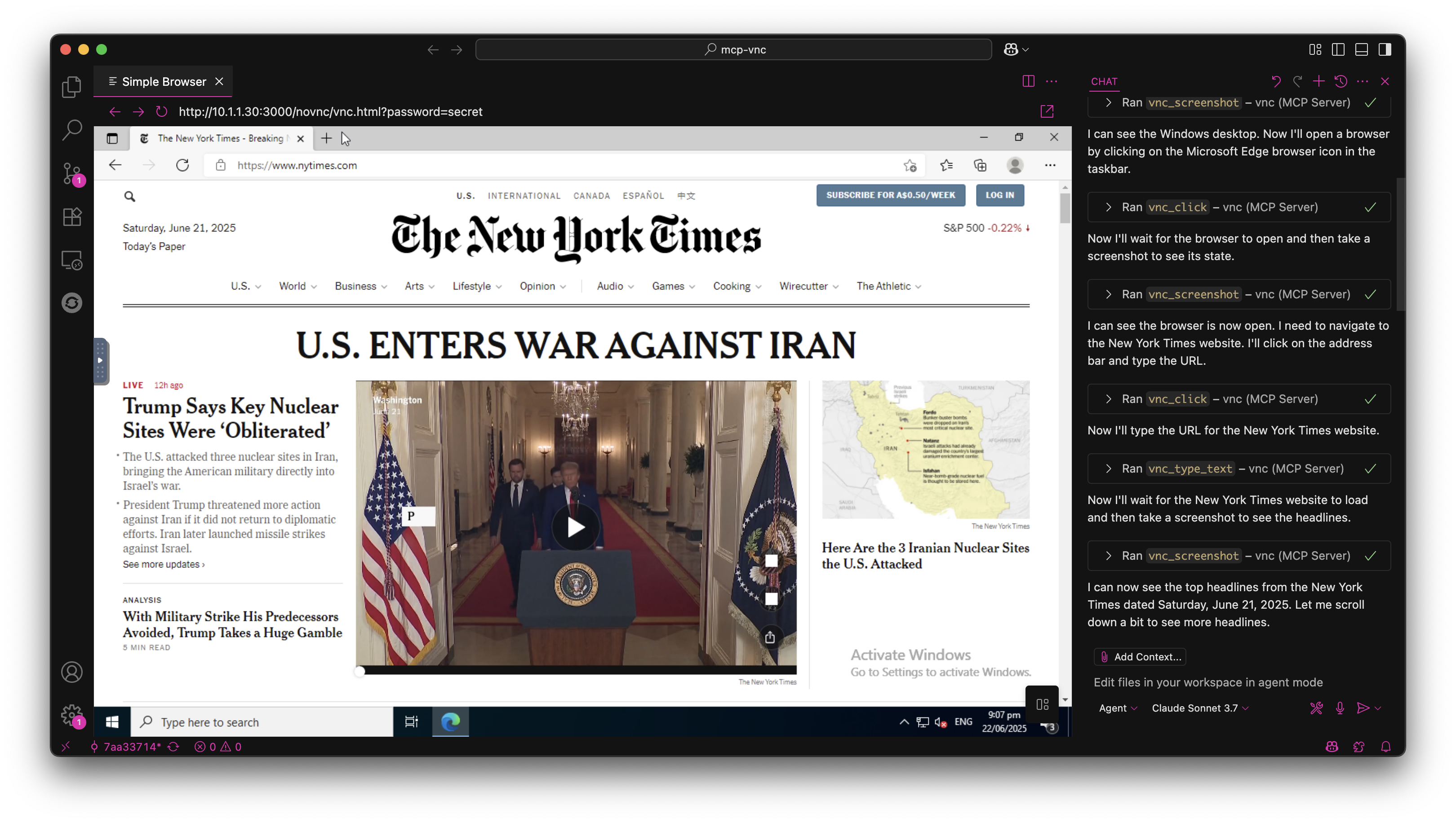Click the Copilot icon in status bar
Image resolution: width=1456 pixels, height=823 pixels.
click(x=1332, y=747)
